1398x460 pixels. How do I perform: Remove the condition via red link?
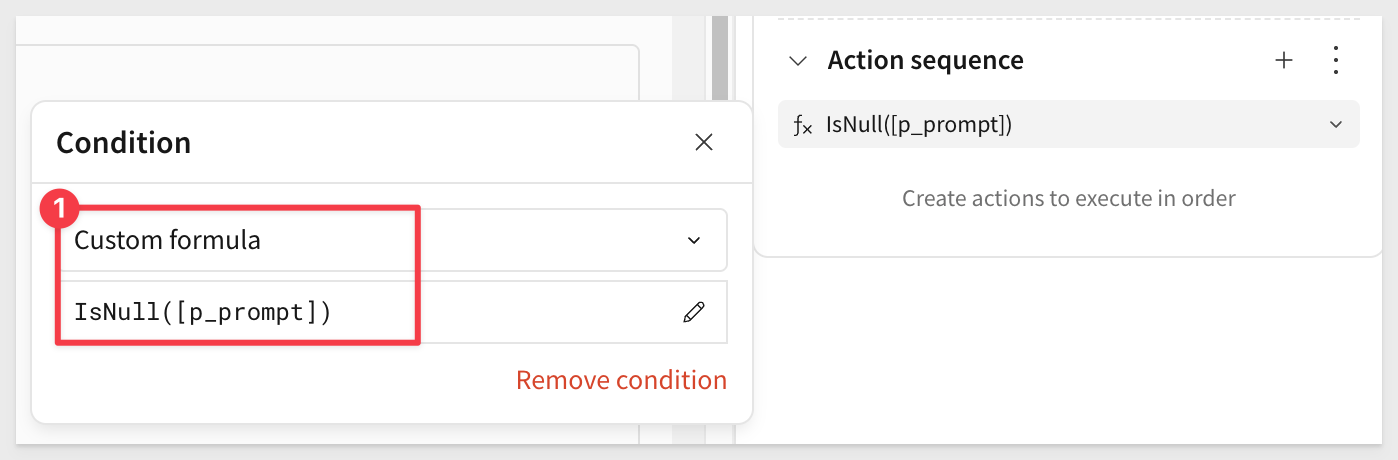tap(621, 381)
